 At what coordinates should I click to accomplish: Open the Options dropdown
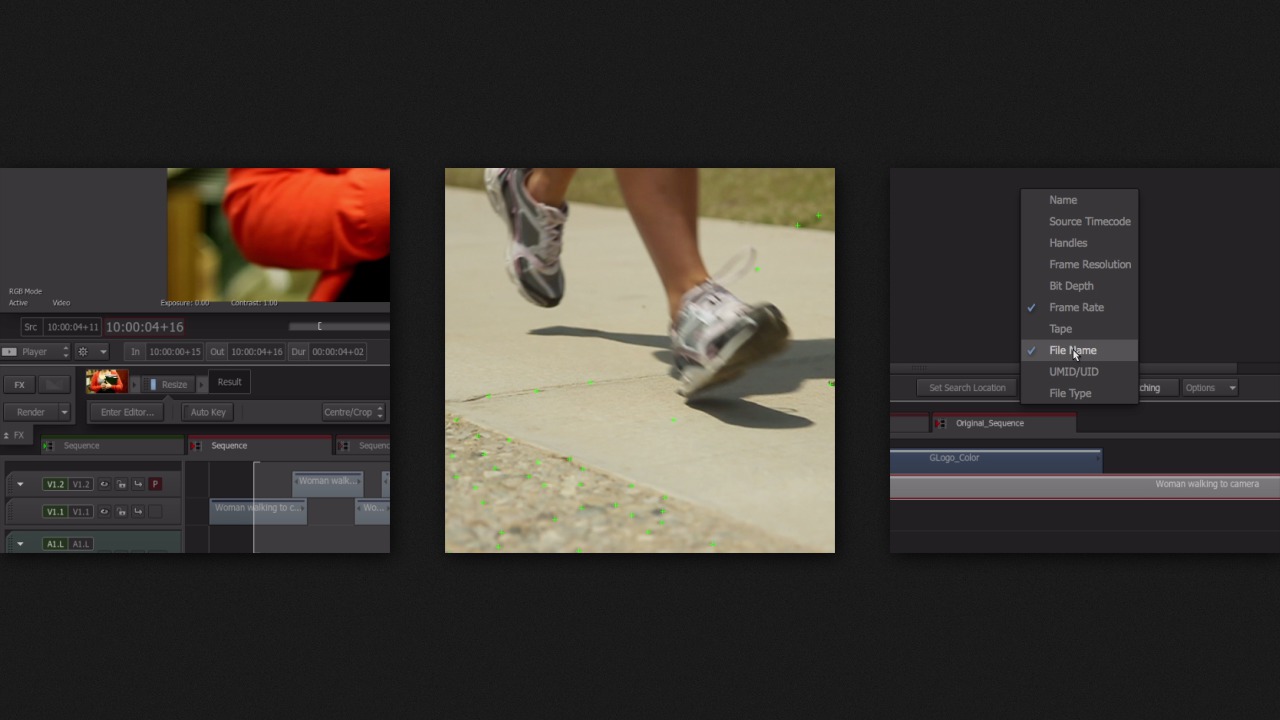[x=1210, y=387]
